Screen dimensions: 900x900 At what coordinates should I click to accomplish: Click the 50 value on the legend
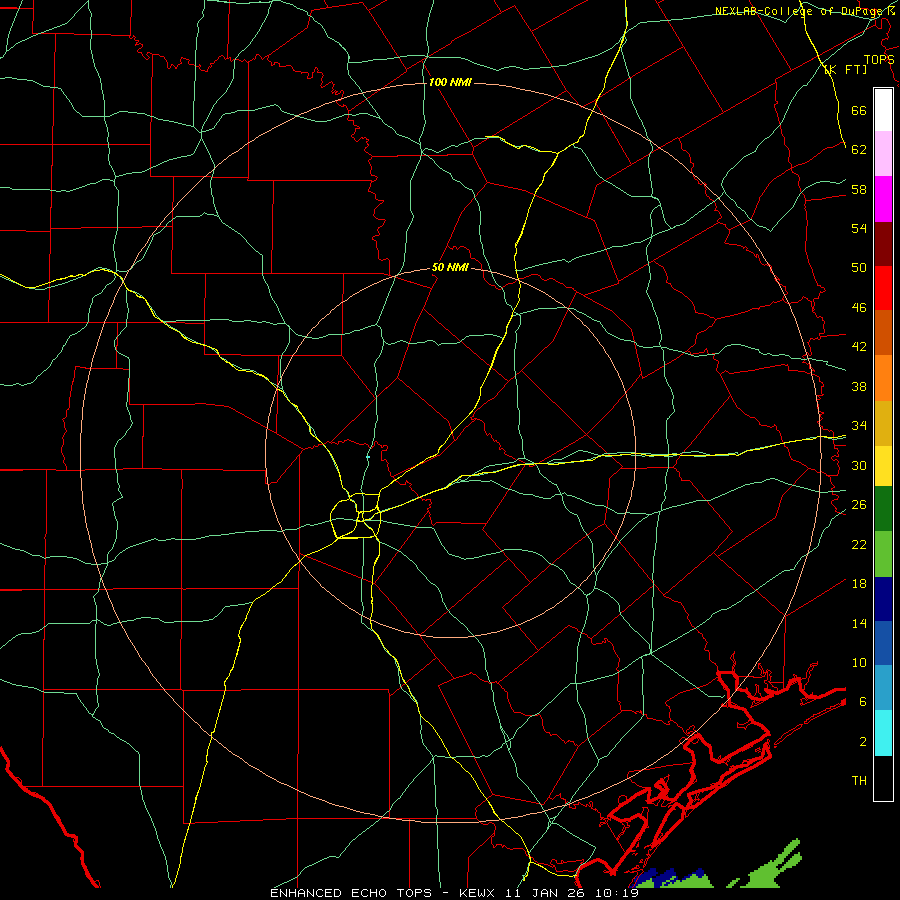(x=859, y=267)
